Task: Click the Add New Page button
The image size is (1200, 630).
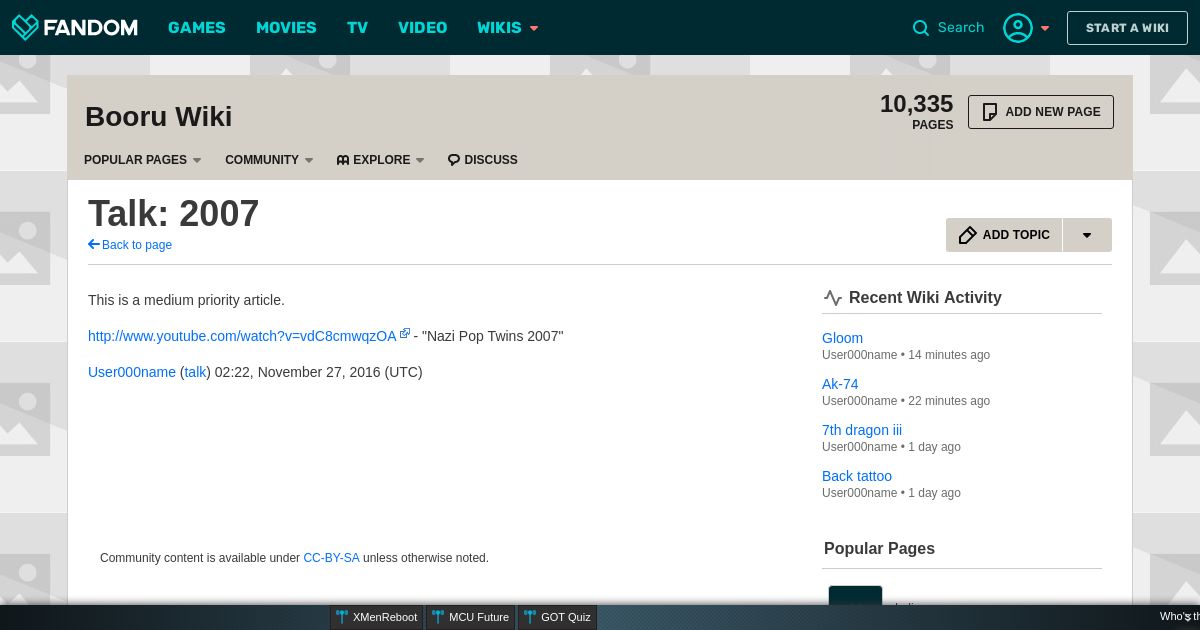Action: click(1041, 112)
